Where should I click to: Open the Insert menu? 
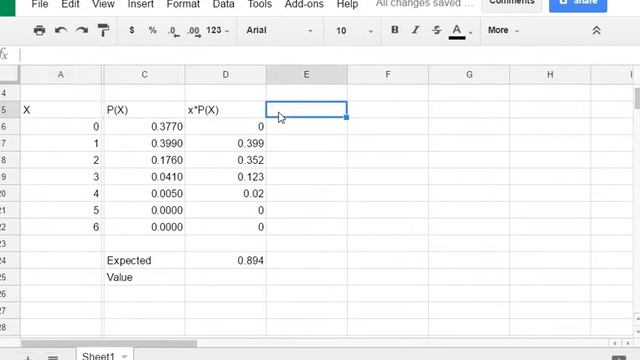[140, 4]
